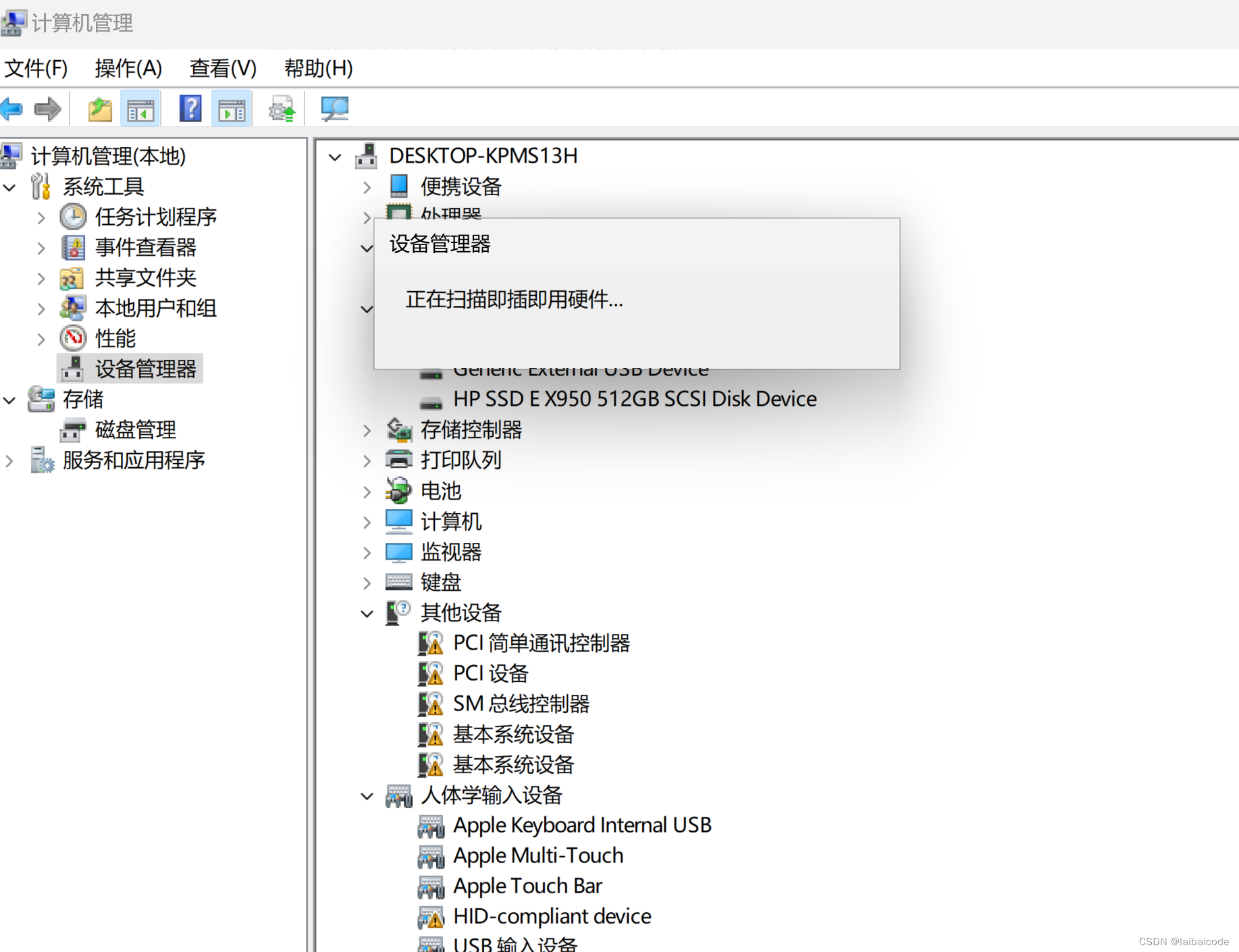Click the 服务和应用程序 icon

click(42, 460)
